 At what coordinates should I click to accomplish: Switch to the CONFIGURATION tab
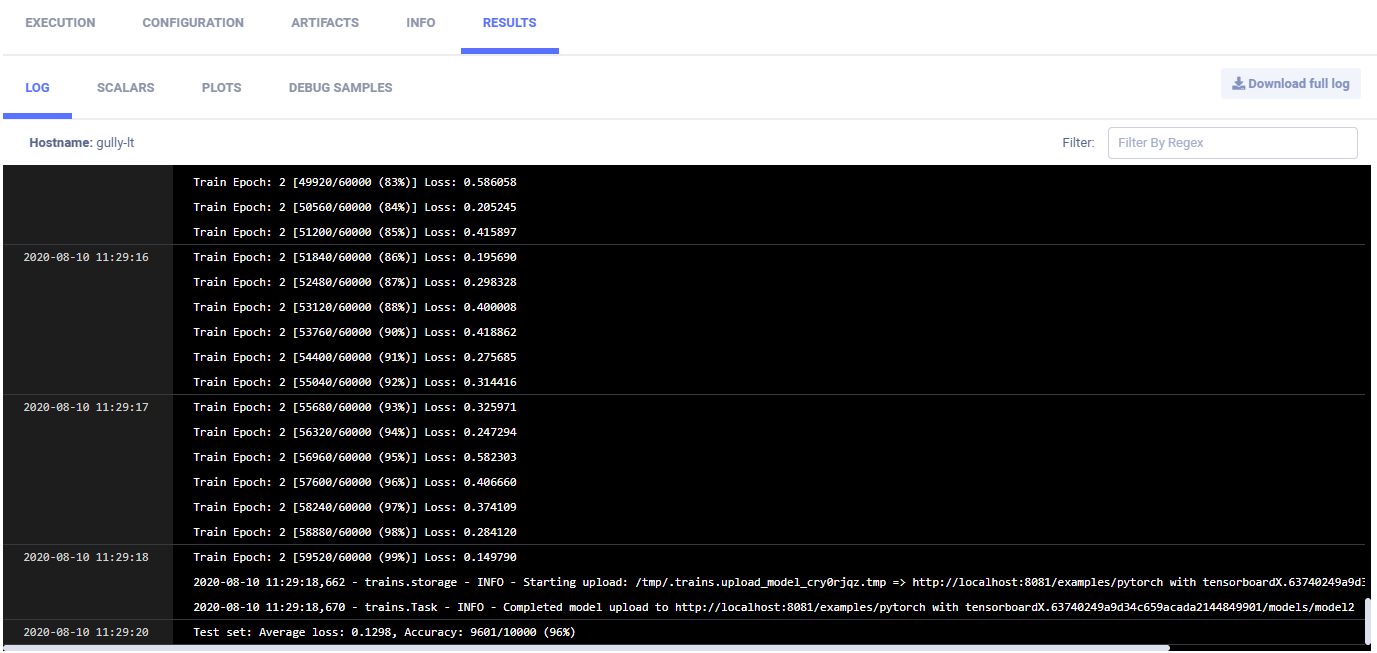click(193, 23)
